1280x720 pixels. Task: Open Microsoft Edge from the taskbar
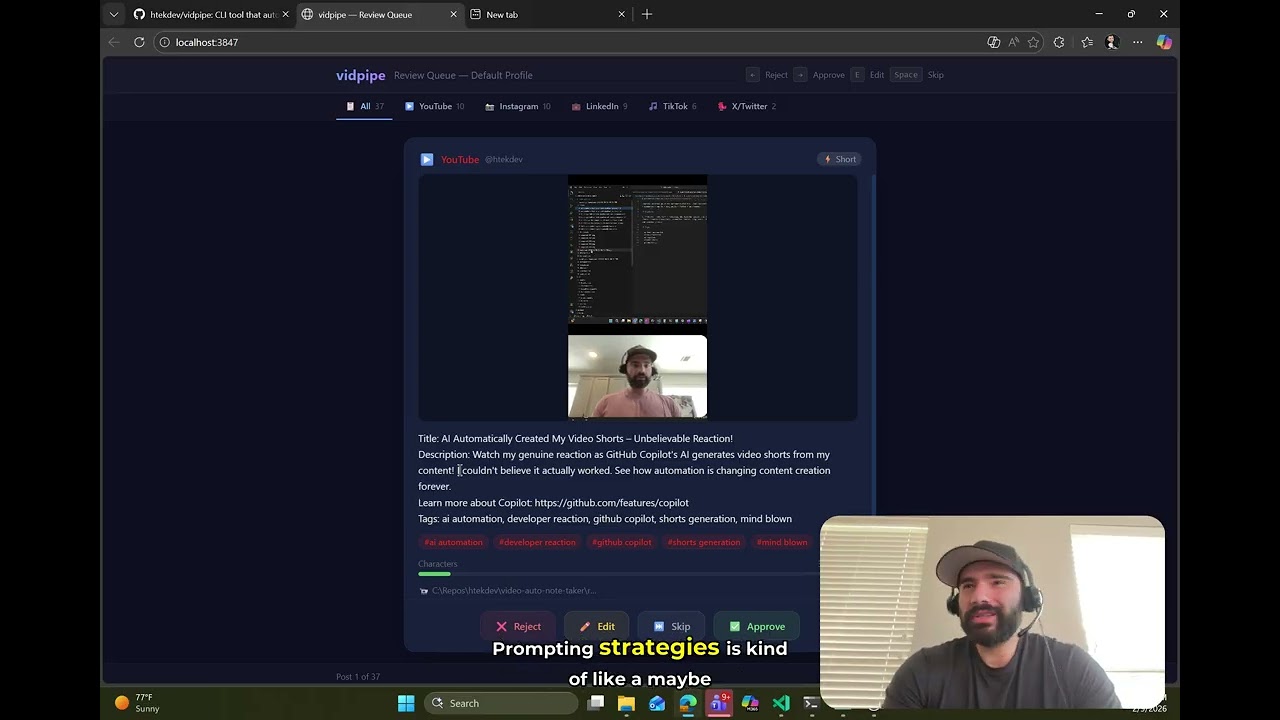coord(688,703)
